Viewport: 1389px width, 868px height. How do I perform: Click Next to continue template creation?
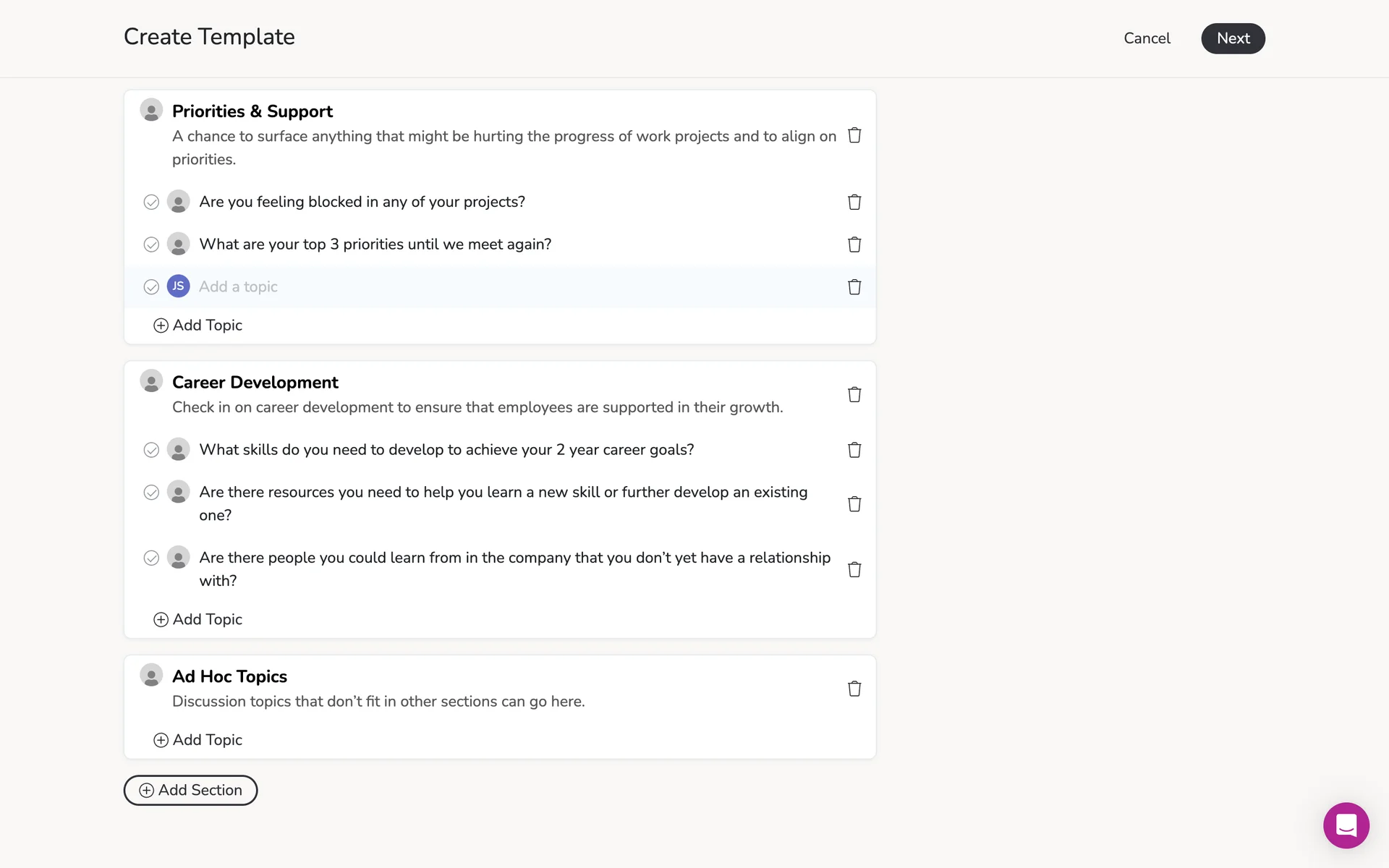1233,38
